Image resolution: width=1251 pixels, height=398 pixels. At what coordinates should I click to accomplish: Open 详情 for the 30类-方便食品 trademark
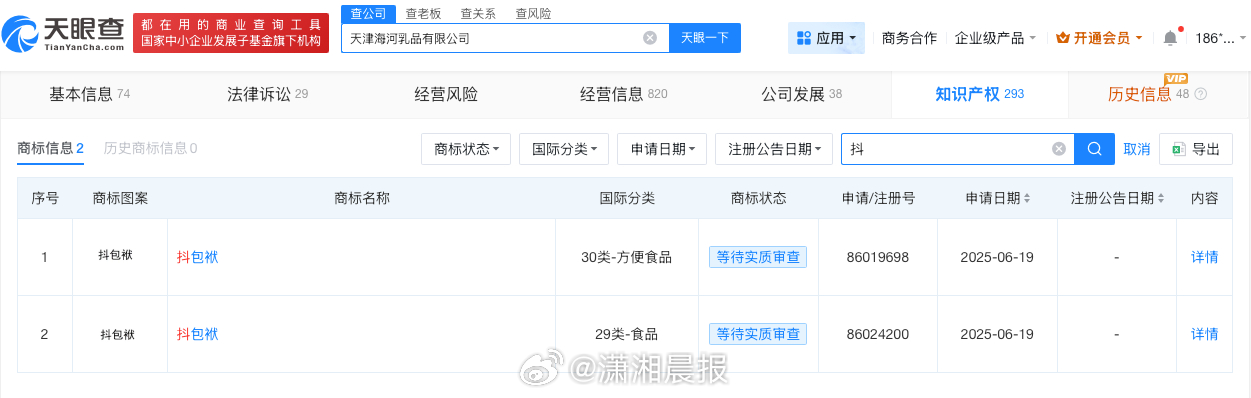click(x=1204, y=257)
